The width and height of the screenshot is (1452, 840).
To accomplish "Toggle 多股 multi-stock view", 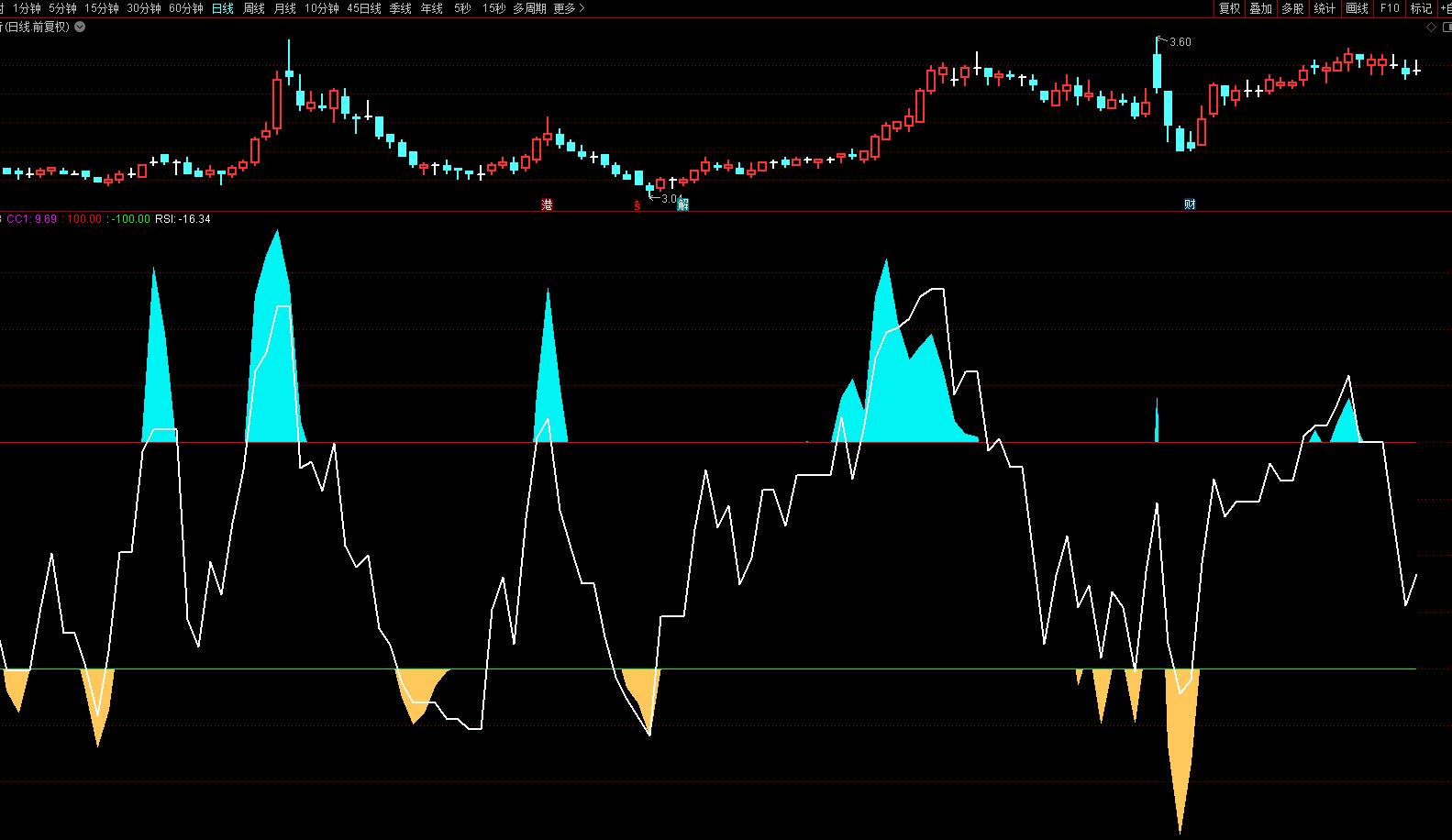I will [x=1292, y=8].
